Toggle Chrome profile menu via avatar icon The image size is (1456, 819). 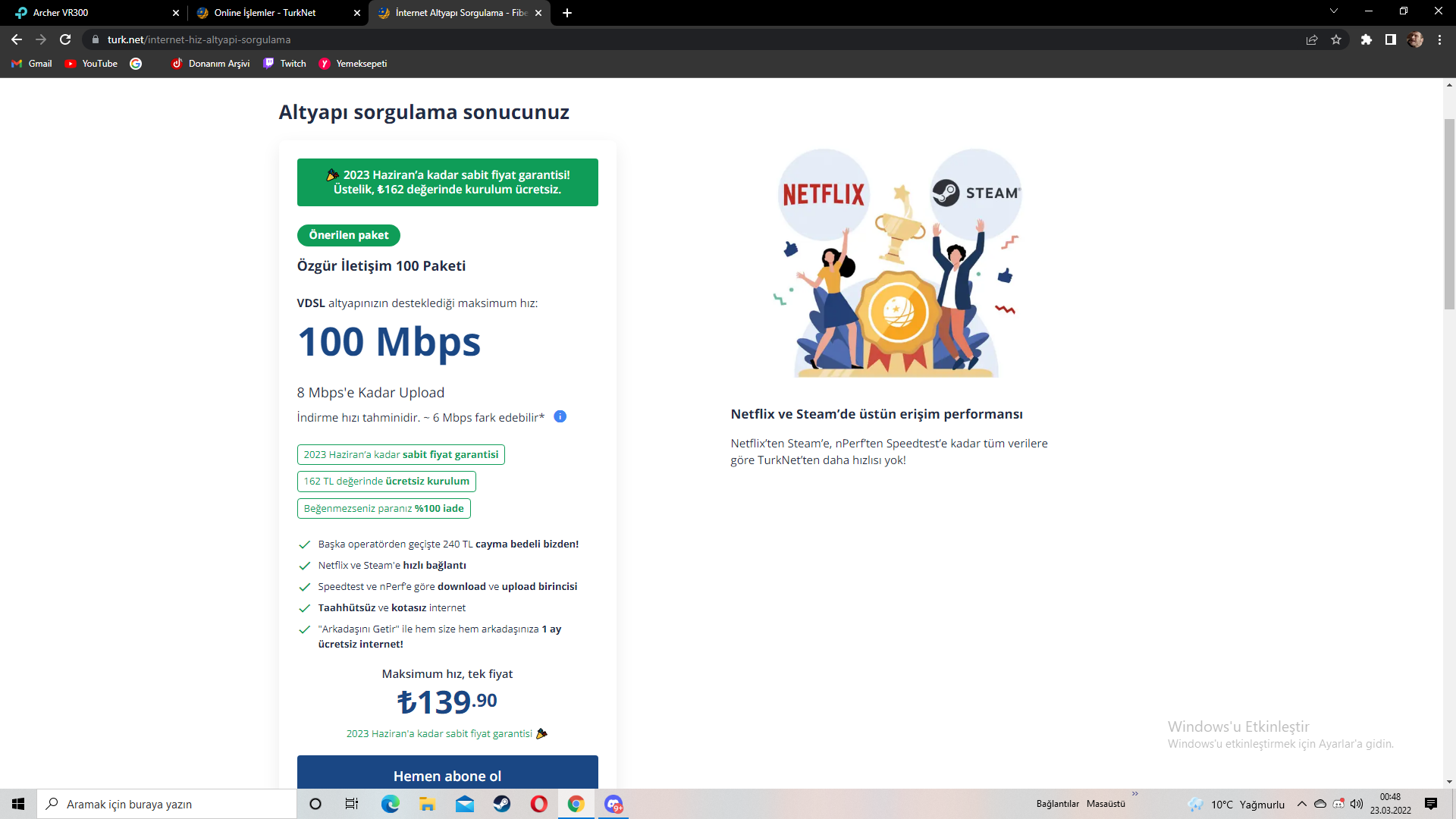click(x=1417, y=39)
